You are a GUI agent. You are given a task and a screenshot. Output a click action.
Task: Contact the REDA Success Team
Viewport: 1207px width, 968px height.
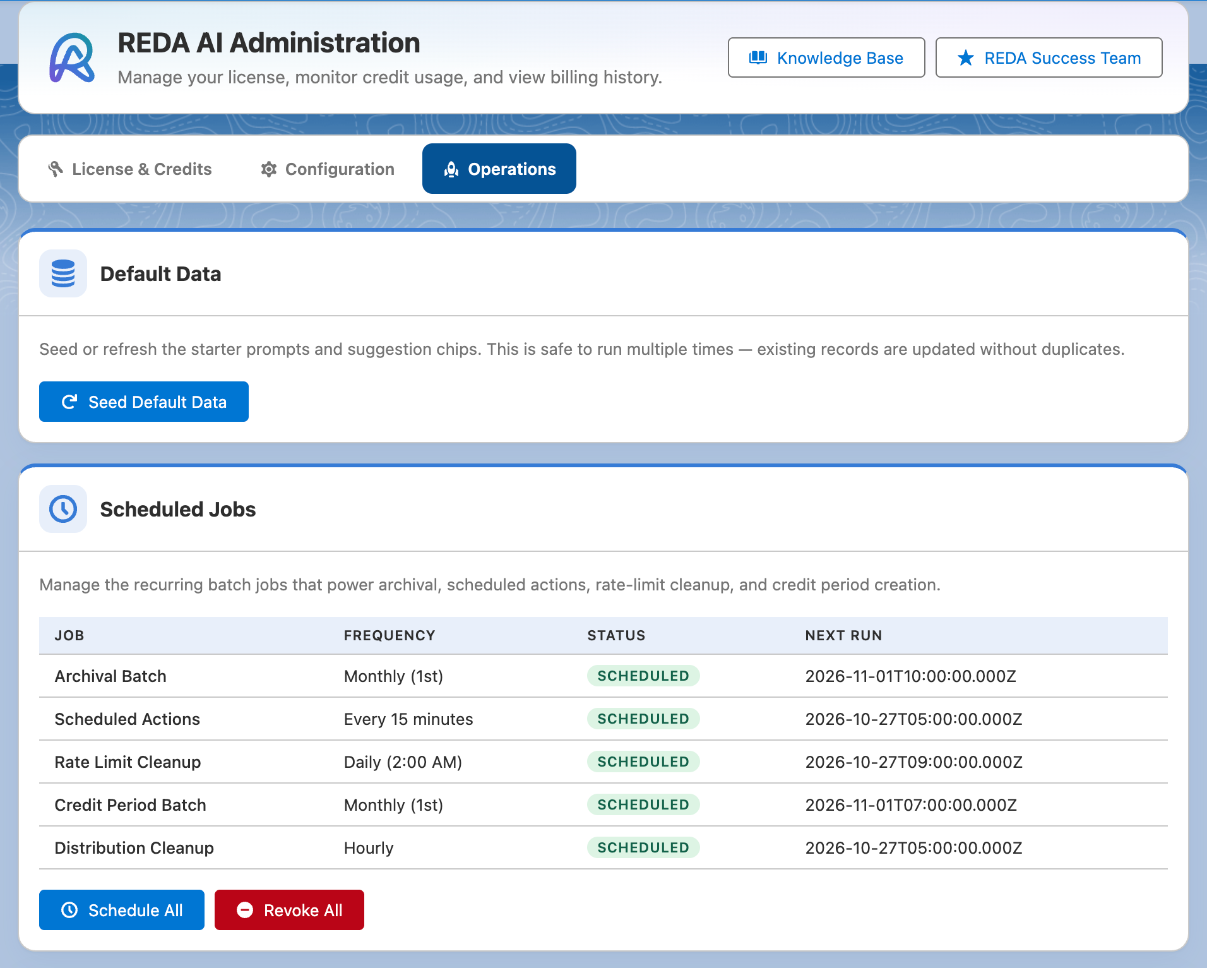[1049, 58]
